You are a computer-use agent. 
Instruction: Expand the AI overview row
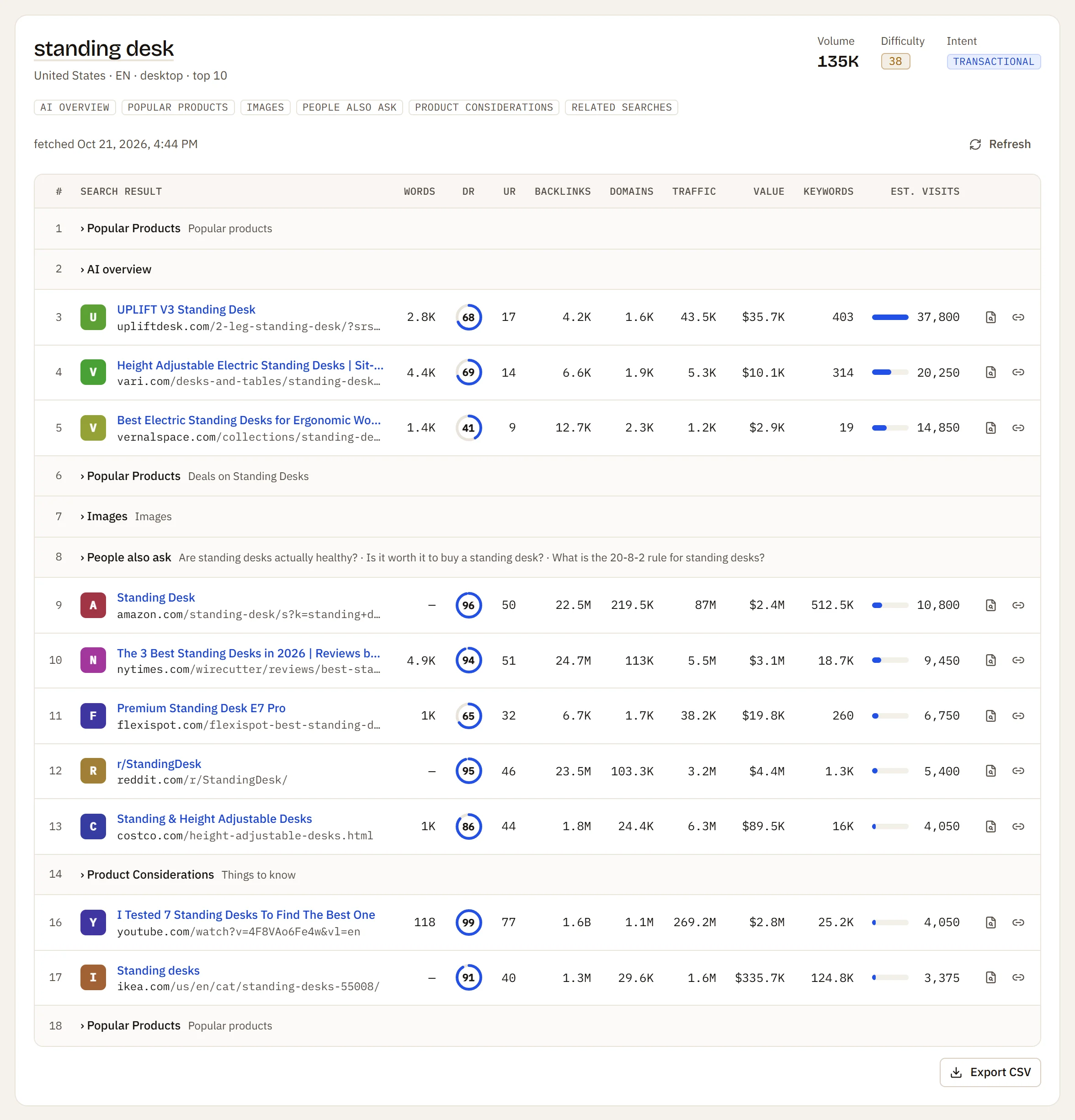[537, 269]
